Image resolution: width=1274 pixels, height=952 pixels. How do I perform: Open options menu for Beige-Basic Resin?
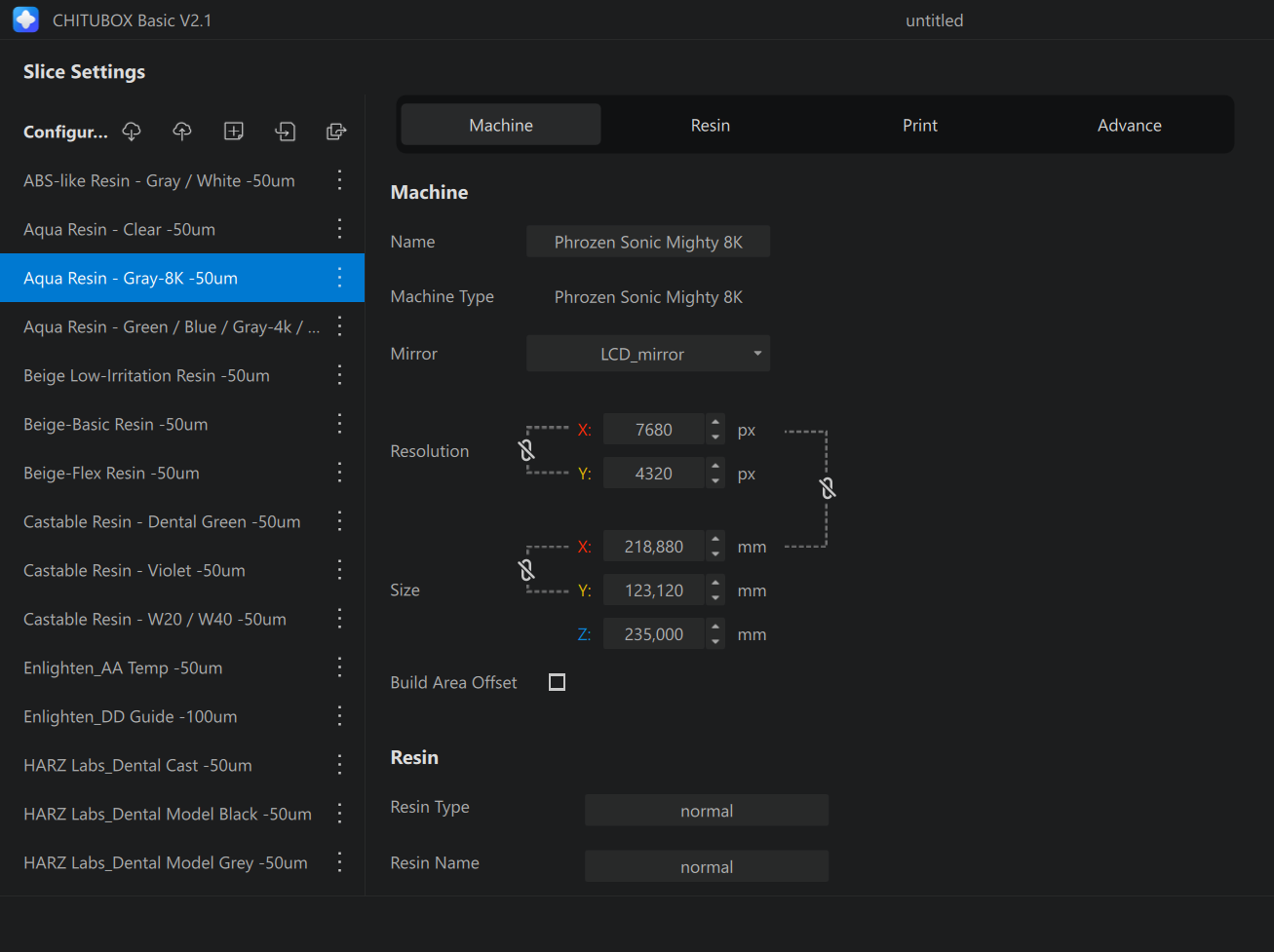[339, 424]
